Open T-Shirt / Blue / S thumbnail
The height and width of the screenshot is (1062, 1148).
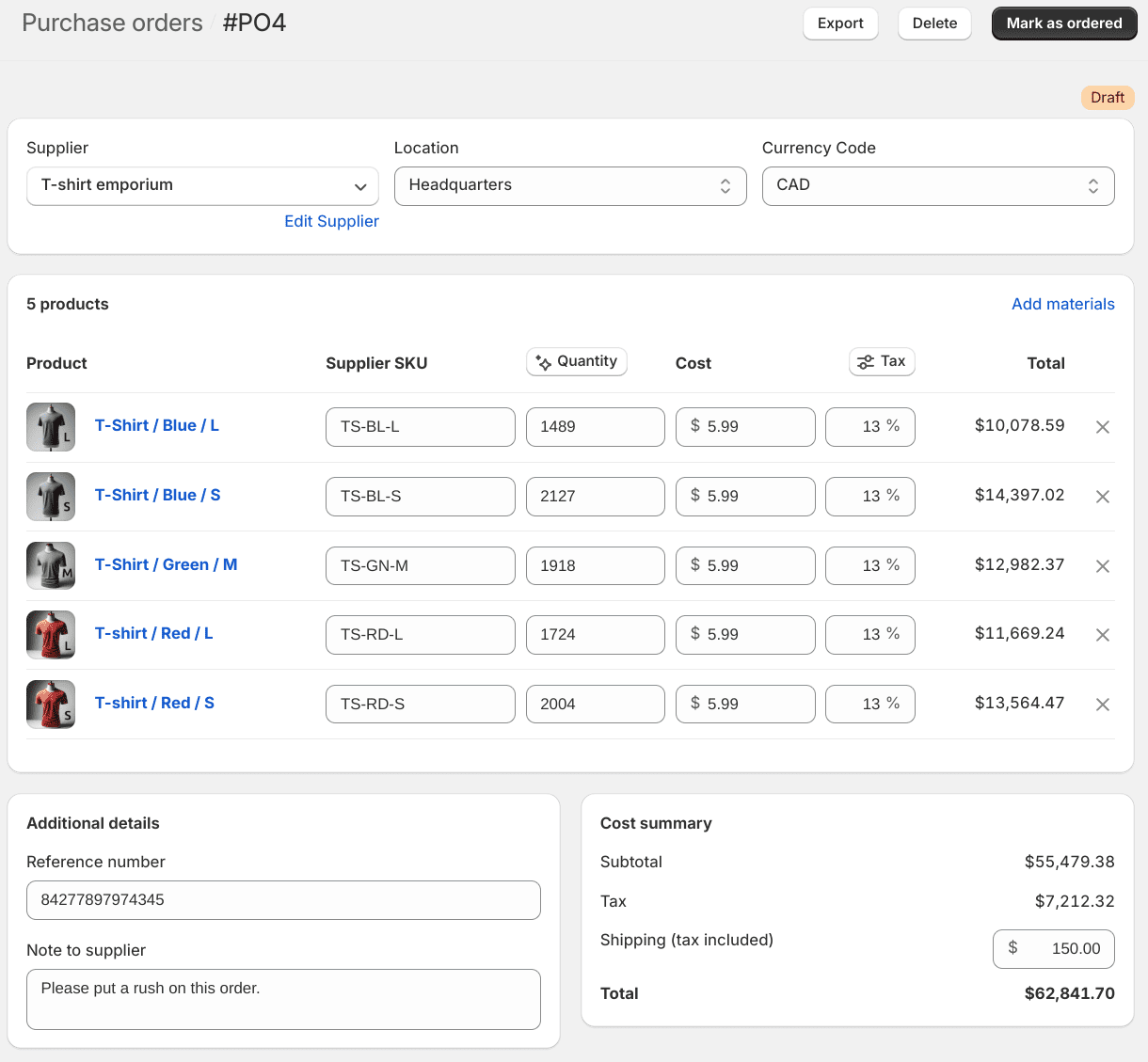pyautogui.click(x=51, y=497)
